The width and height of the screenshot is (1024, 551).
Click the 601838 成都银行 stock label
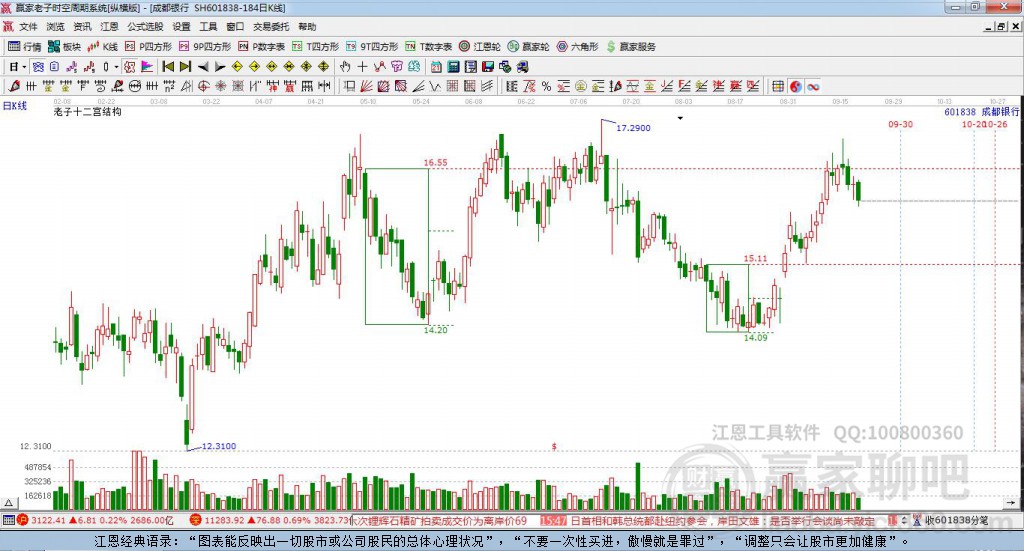point(982,112)
